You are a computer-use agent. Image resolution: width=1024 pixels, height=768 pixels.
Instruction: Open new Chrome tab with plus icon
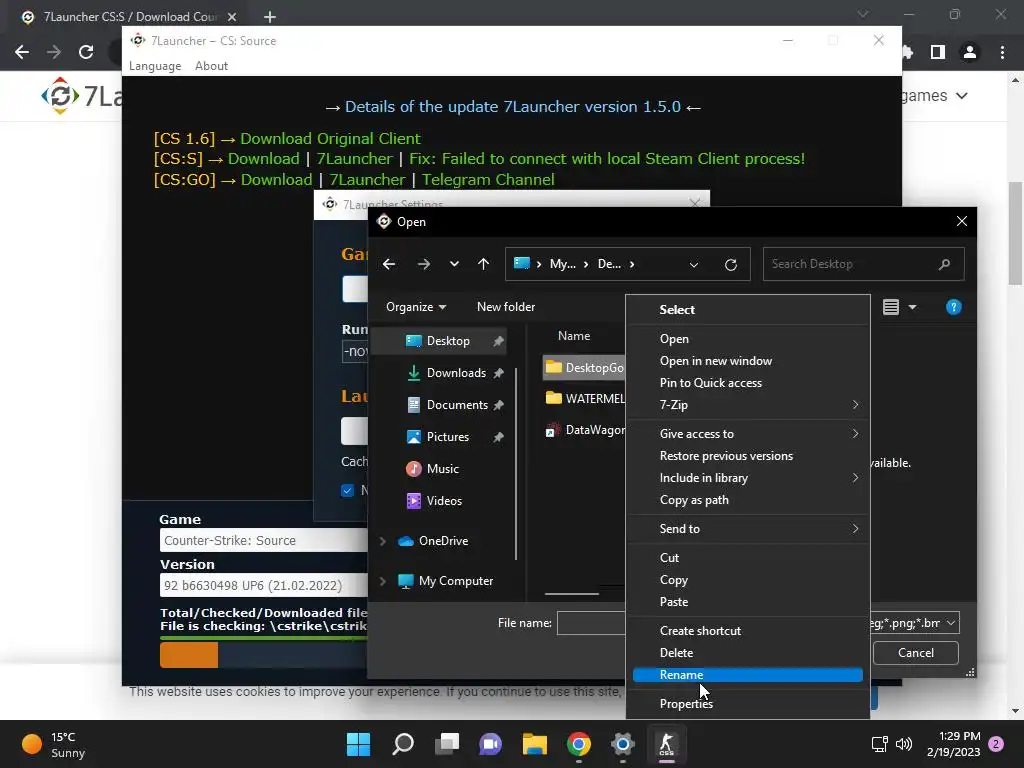pyautogui.click(x=270, y=17)
